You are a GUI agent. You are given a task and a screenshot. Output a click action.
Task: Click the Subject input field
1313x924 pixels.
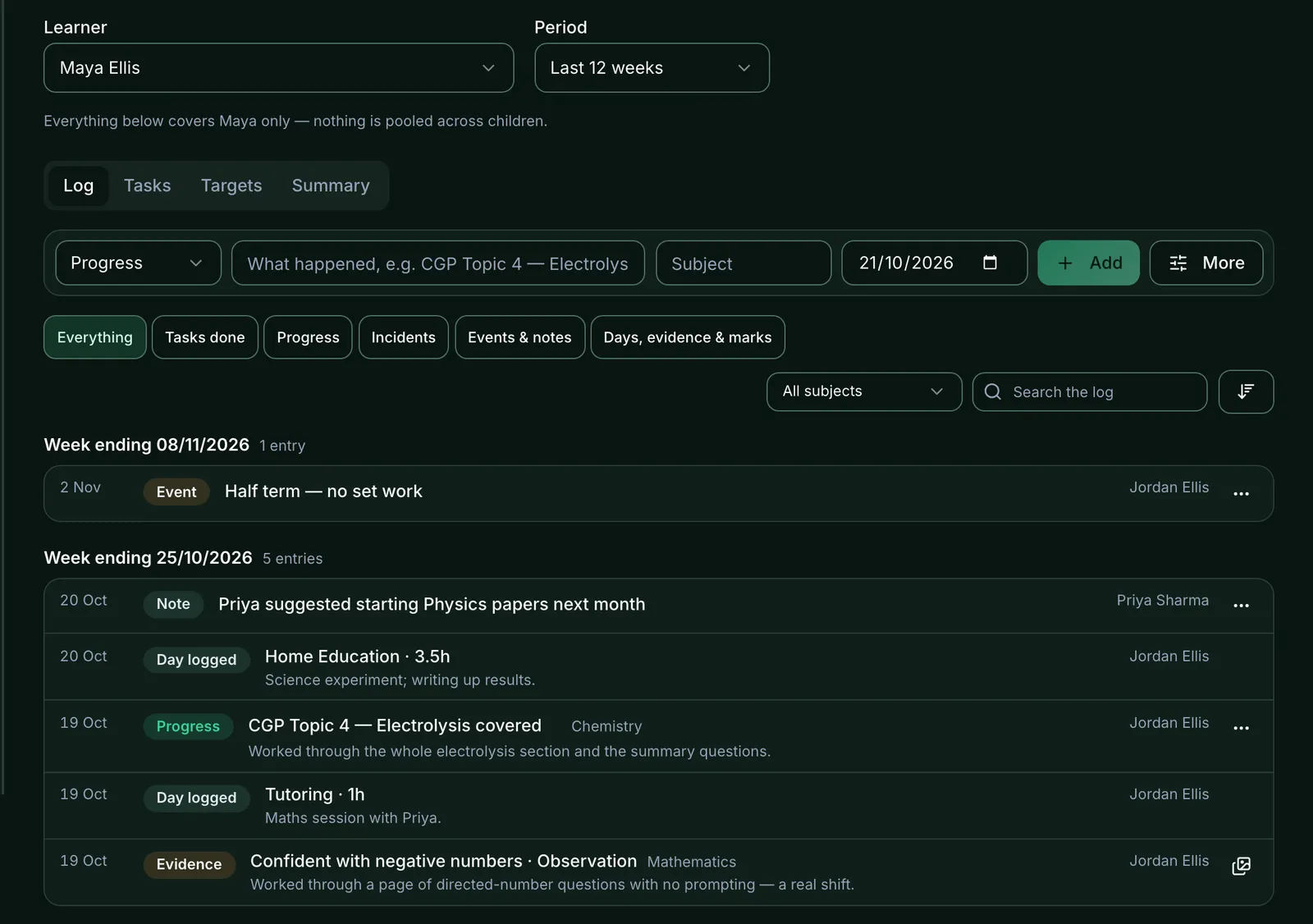(x=743, y=263)
